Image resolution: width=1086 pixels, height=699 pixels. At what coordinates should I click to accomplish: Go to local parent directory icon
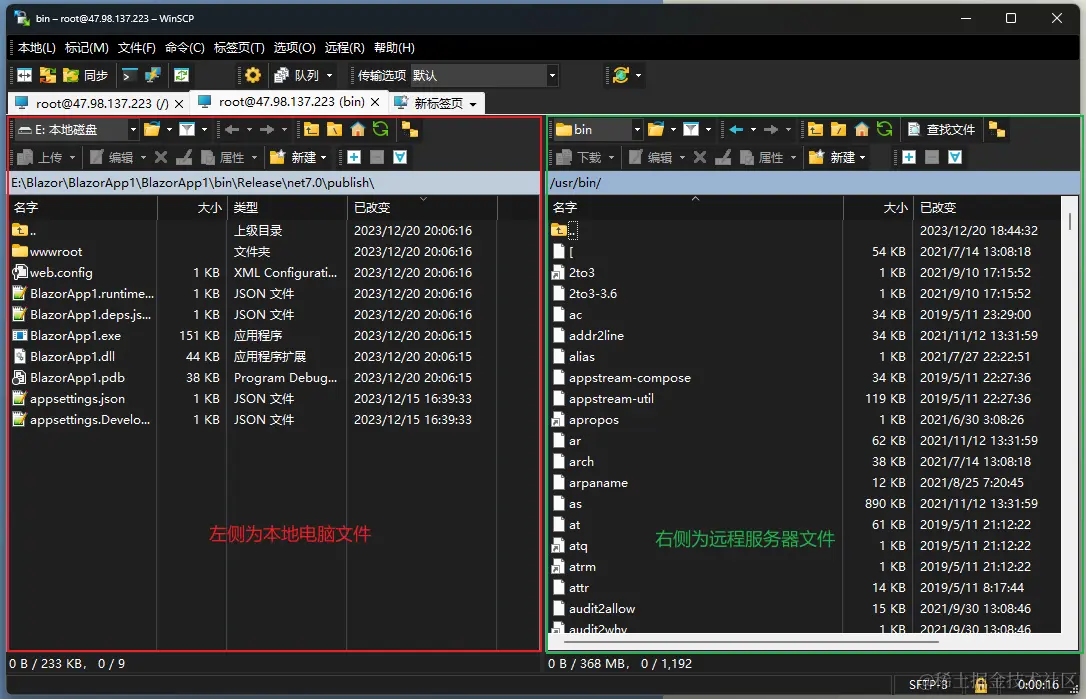point(311,130)
